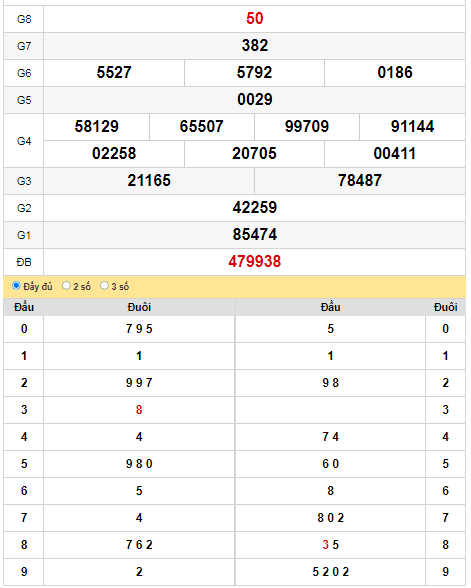Screen dimensions: 471x588
Task: Click the "5 2 0 2" cell for tail 9
Action: tap(330, 572)
